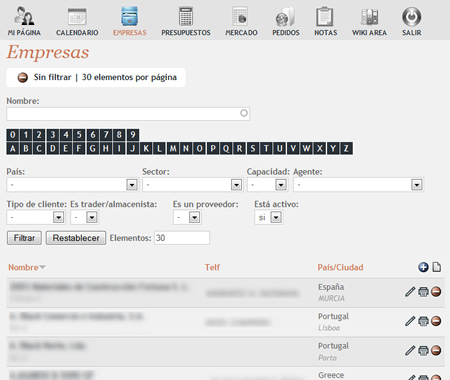Filter companies by letter M
450x380 pixels.
click(173, 148)
